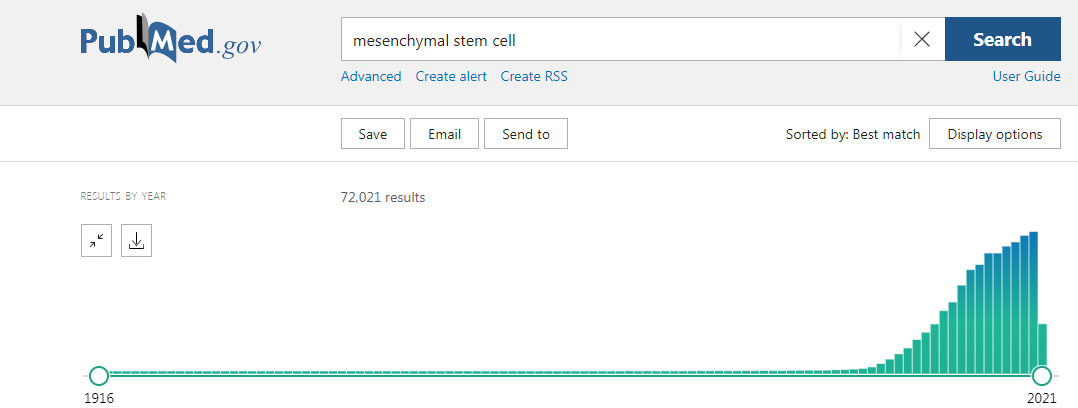Open the User Guide link
The width and height of the screenshot is (1078, 408).
click(1026, 76)
